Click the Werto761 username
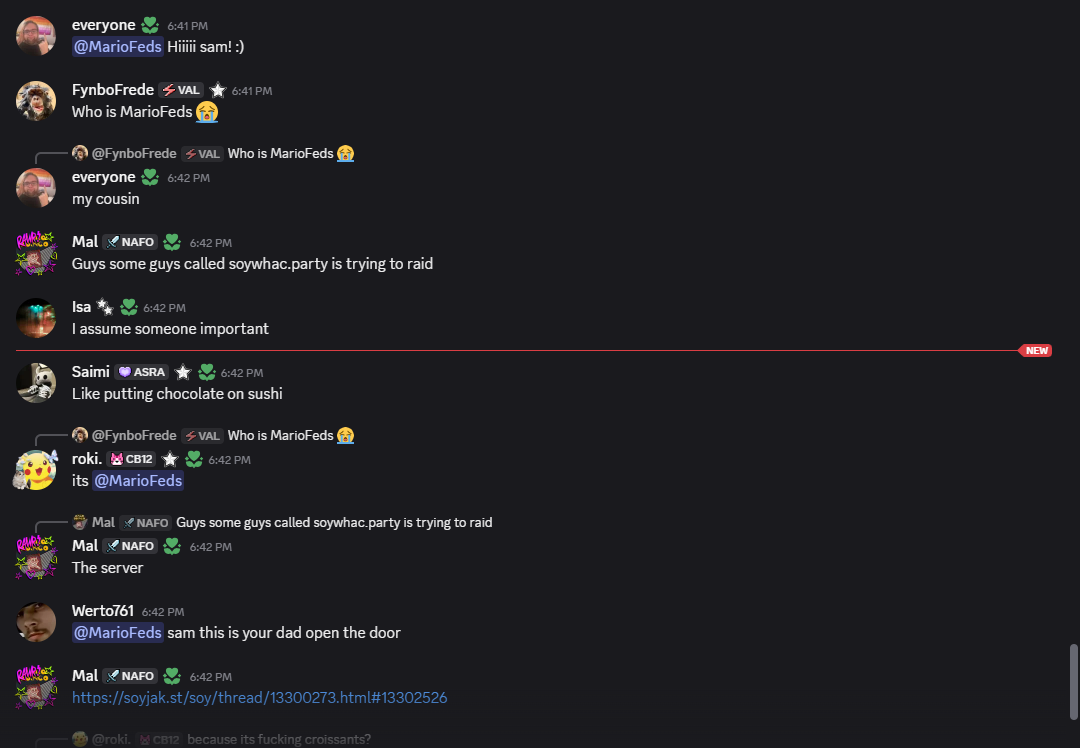This screenshot has width=1080, height=748. pos(102,611)
